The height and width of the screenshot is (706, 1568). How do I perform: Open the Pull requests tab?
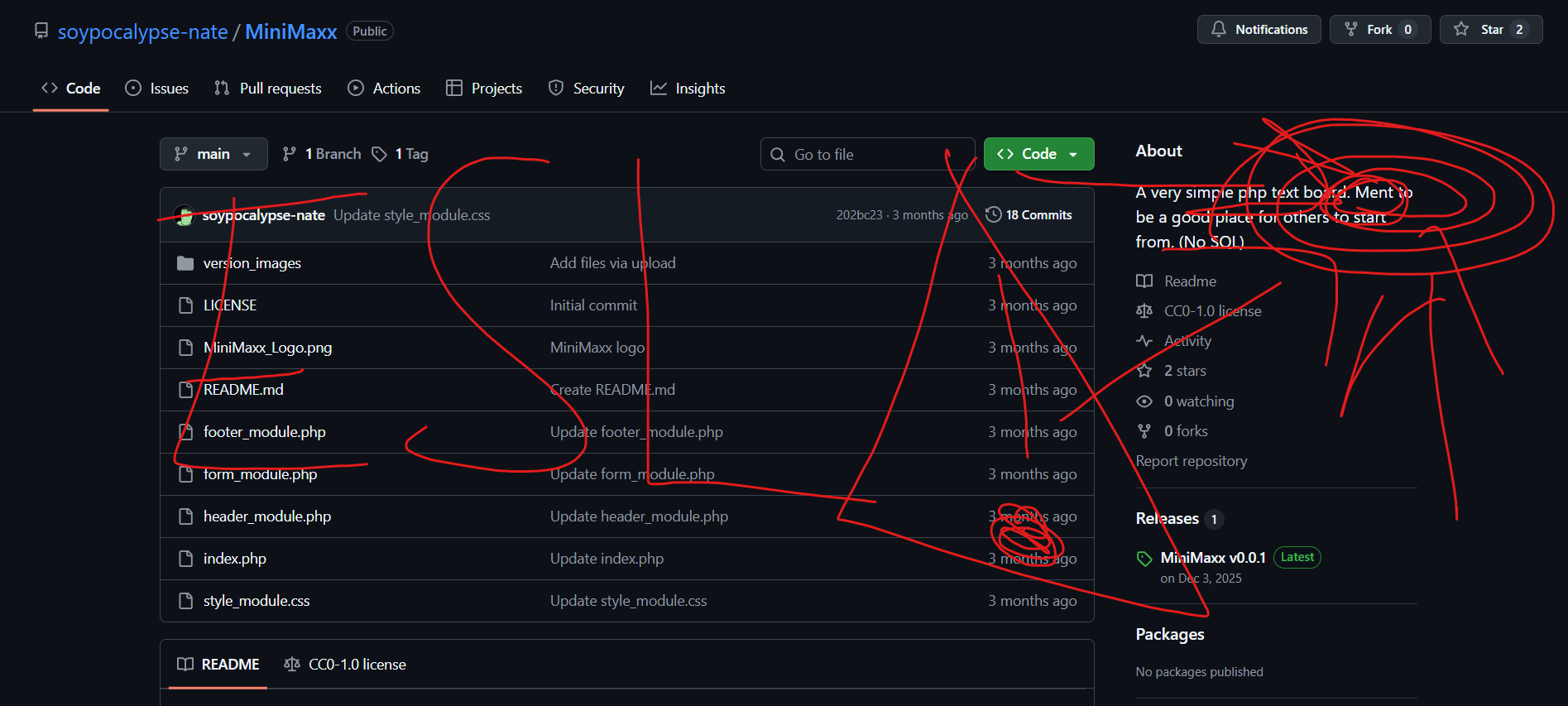267,89
